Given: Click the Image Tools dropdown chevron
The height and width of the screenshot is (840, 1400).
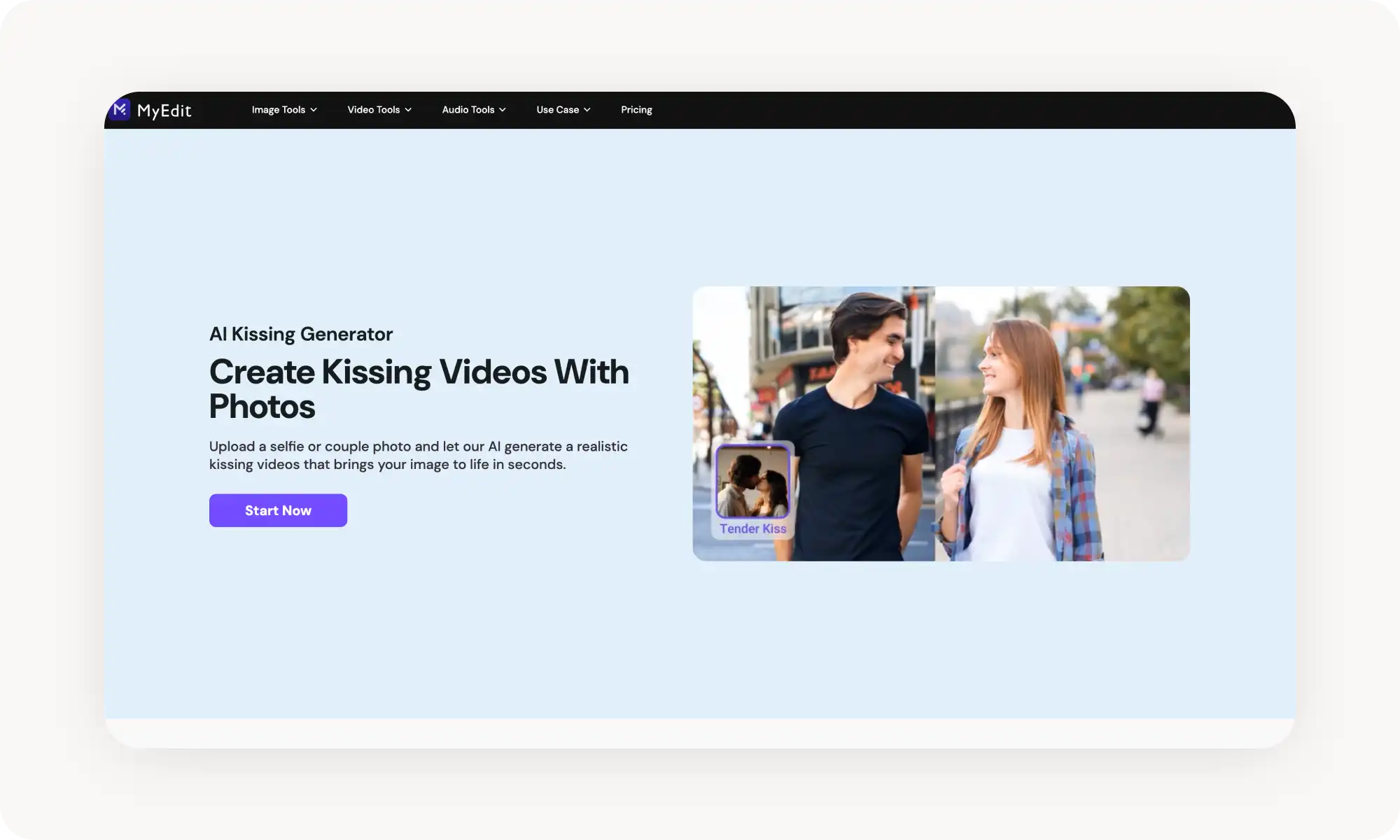Looking at the screenshot, I should tap(314, 110).
